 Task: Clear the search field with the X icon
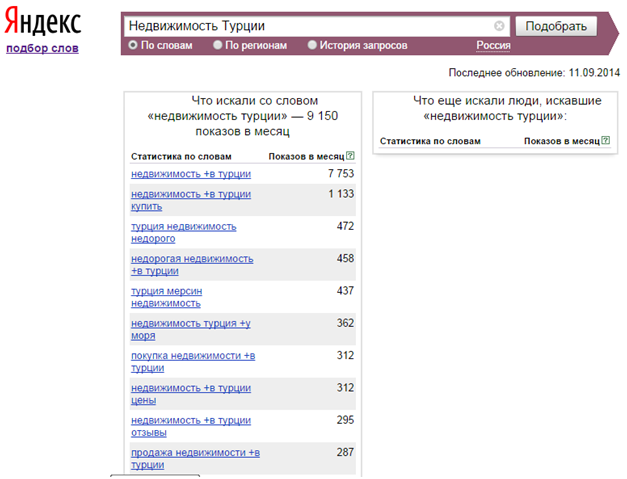pos(499,26)
